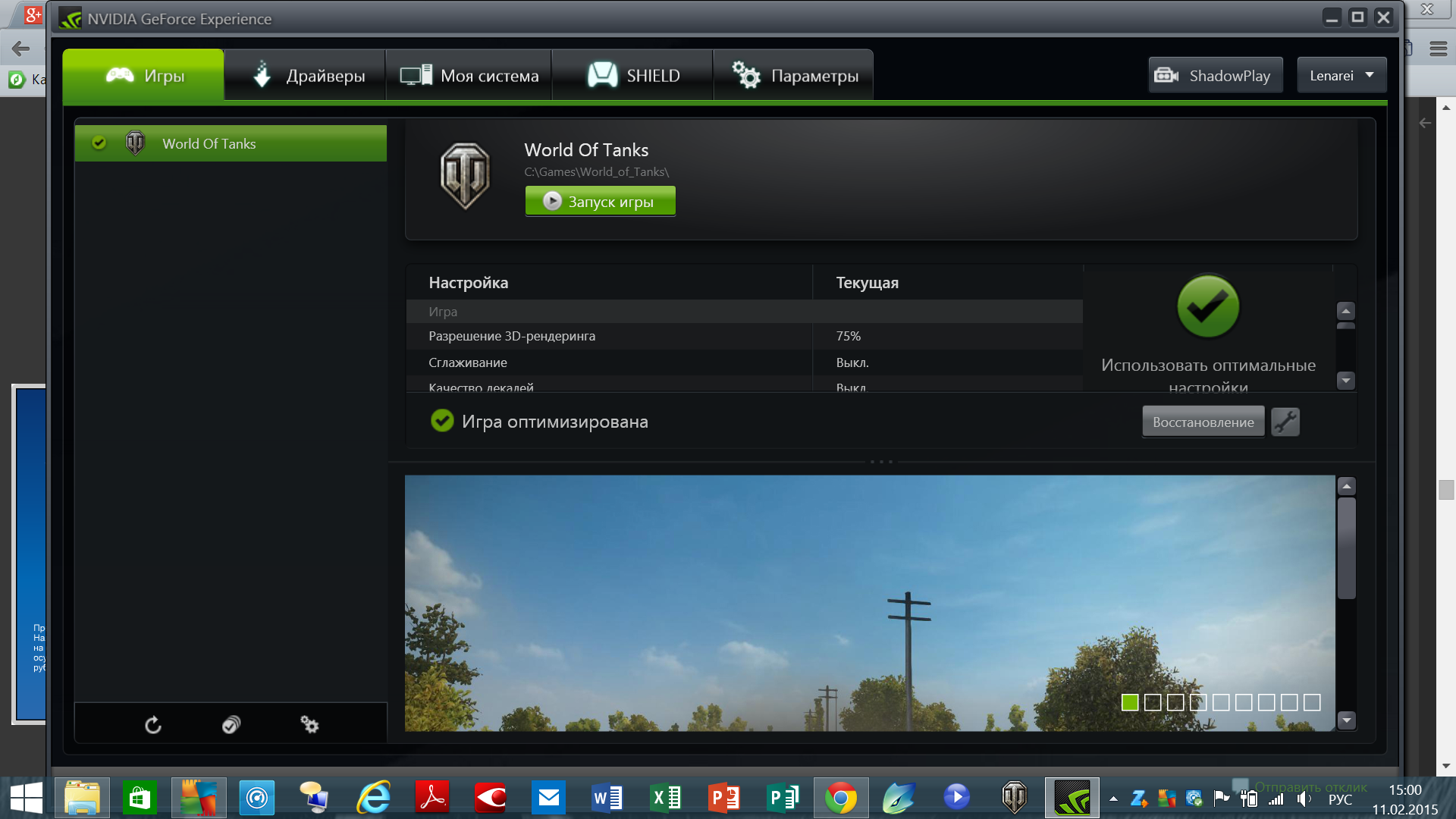The width and height of the screenshot is (1456, 819).
Task: Open the Игры tab
Action: 143,75
